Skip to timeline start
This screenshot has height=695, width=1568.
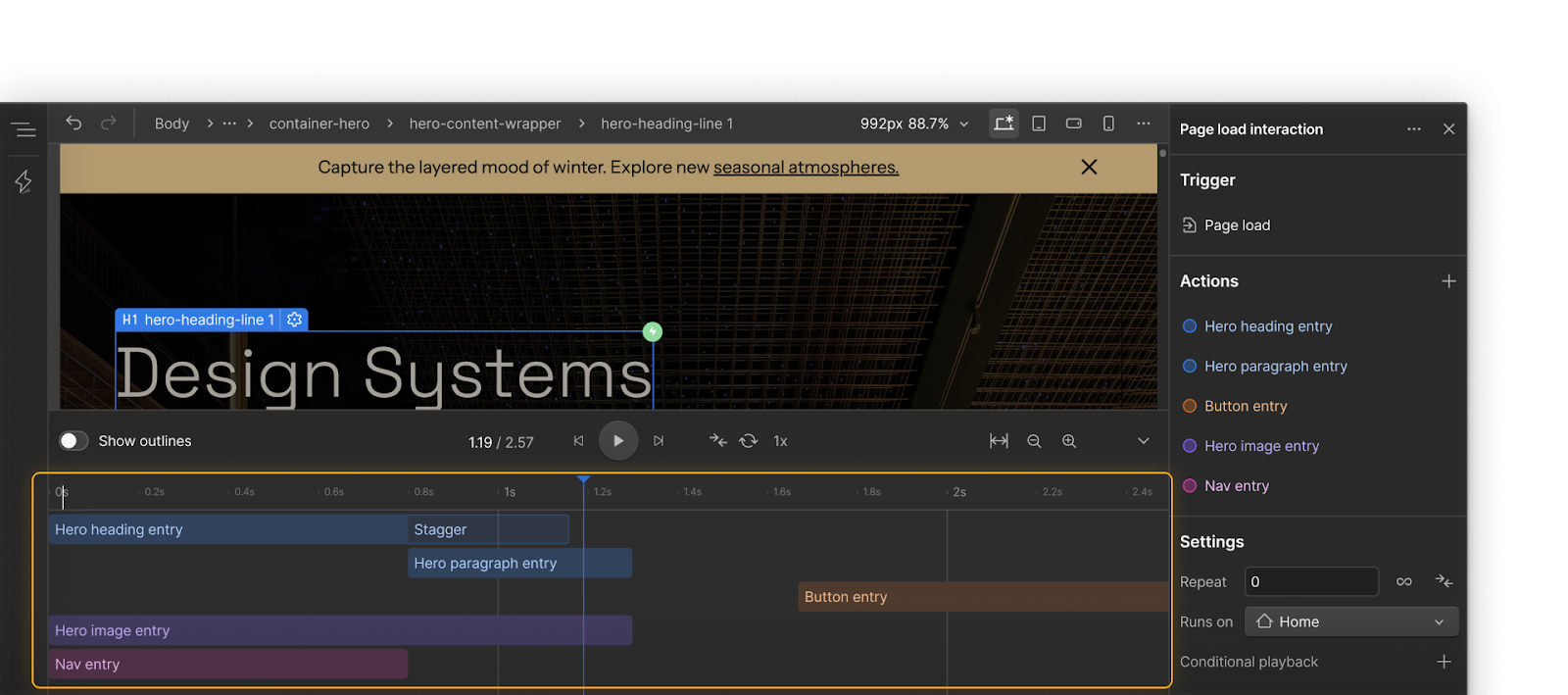(578, 441)
